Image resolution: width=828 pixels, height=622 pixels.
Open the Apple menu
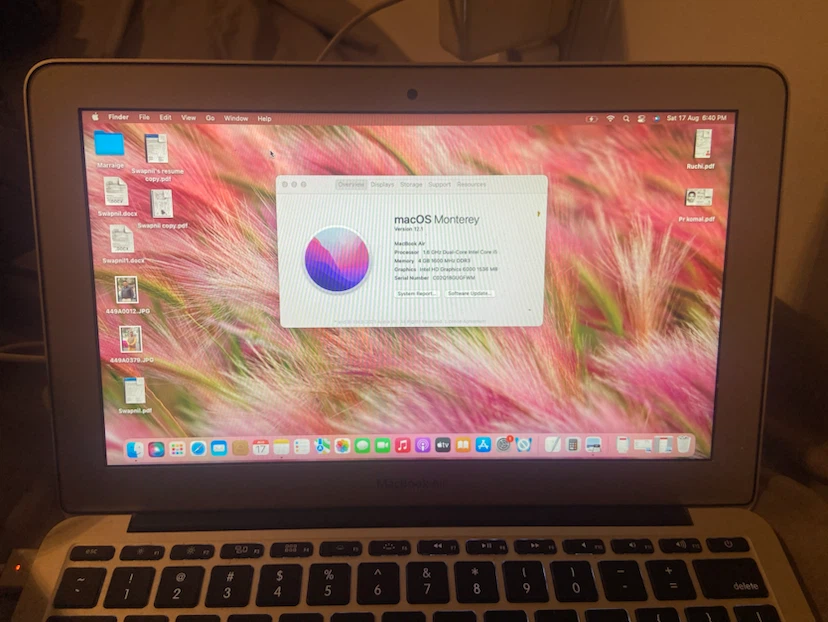coord(95,117)
